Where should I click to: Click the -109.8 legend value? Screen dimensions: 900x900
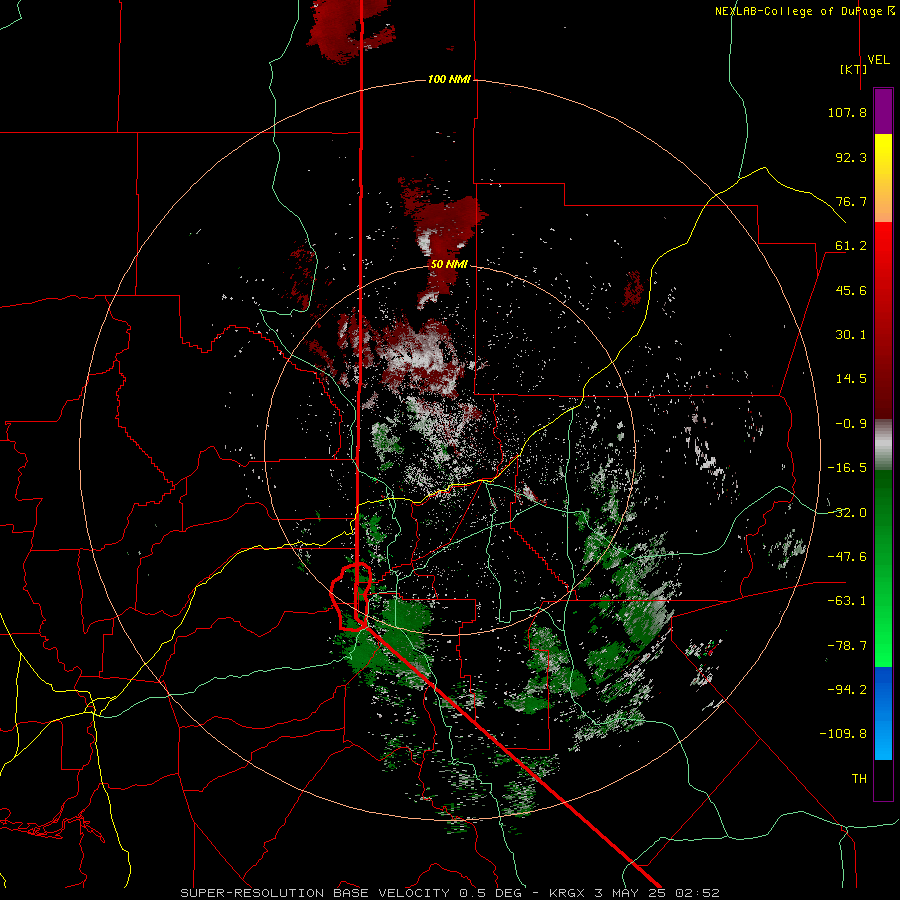point(844,734)
